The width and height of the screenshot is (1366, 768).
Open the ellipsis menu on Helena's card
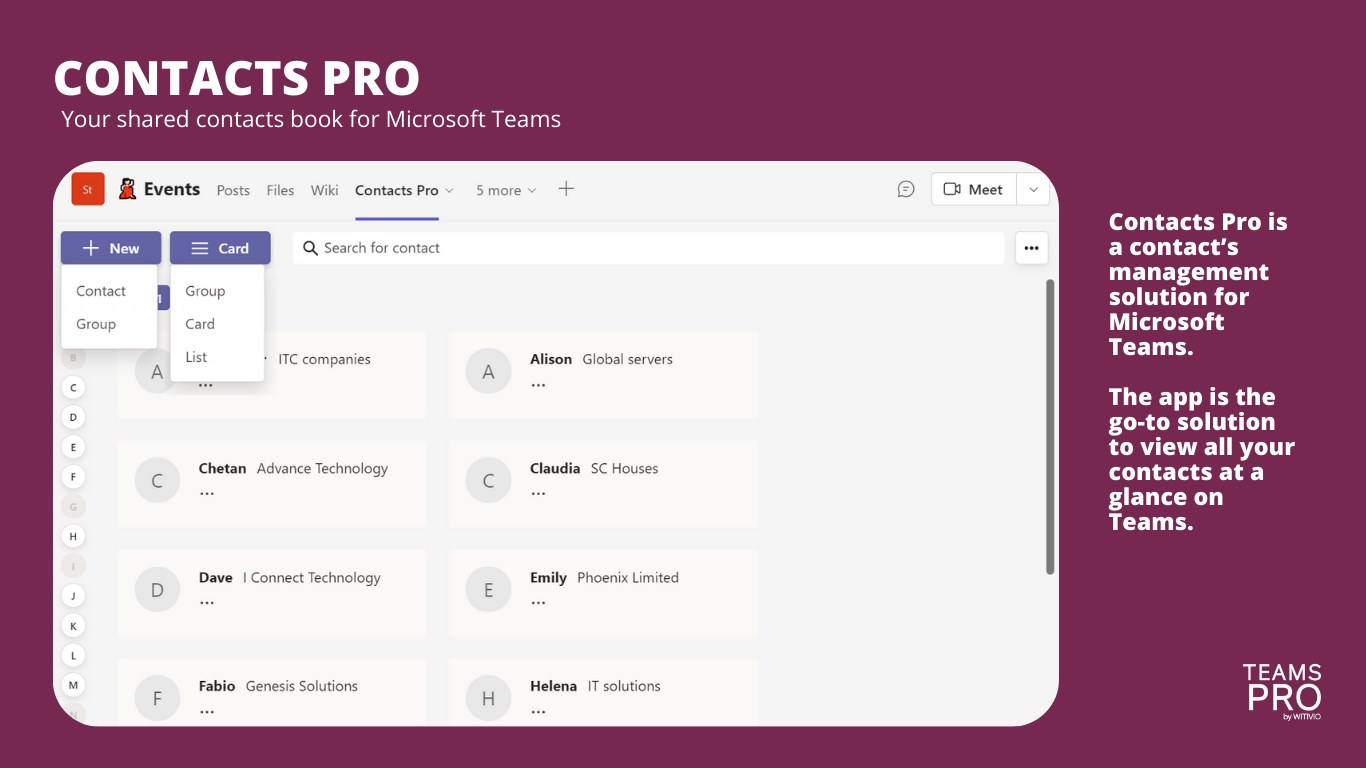pyautogui.click(x=538, y=712)
